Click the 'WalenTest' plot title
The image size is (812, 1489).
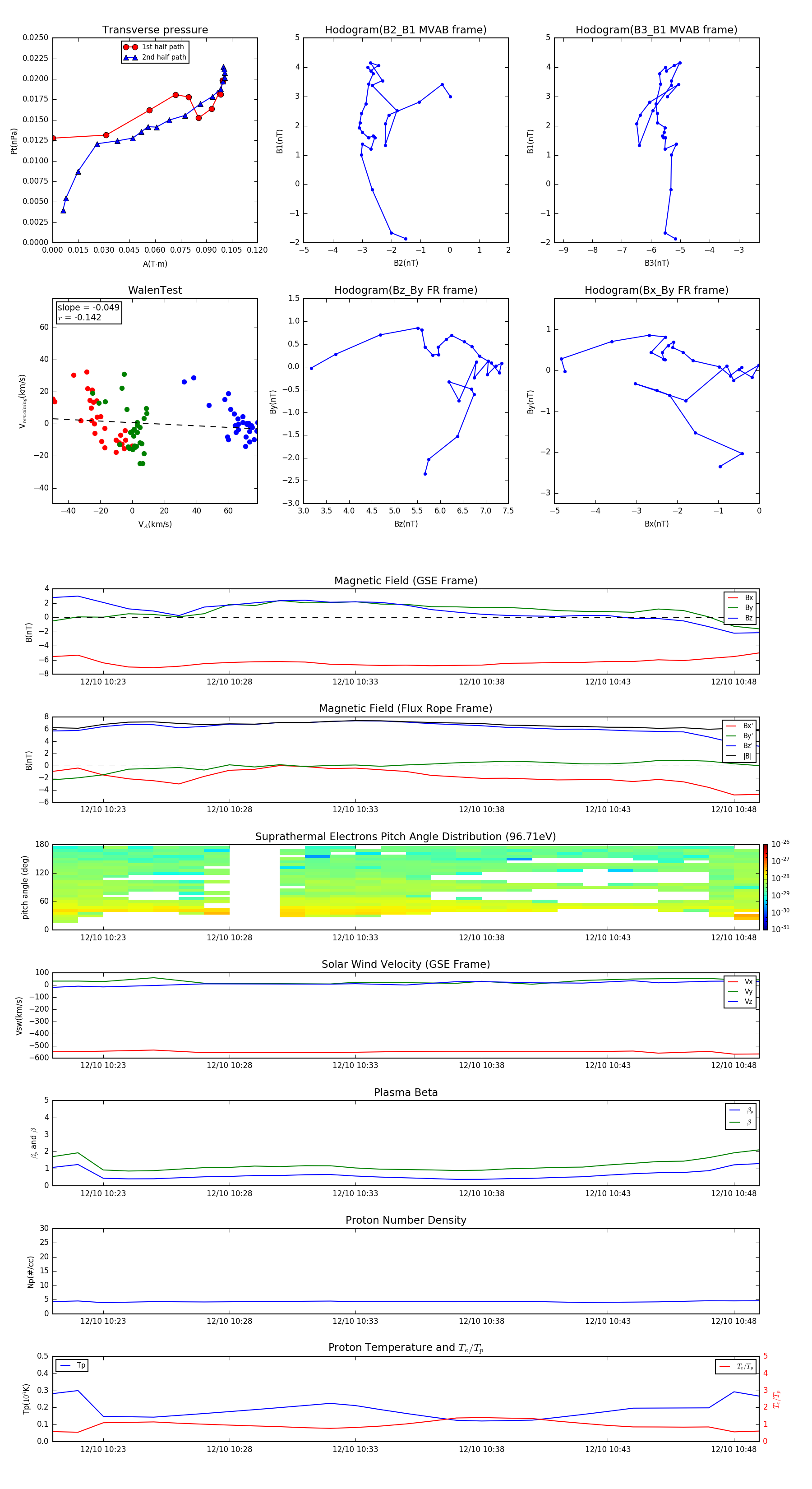(155, 290)
